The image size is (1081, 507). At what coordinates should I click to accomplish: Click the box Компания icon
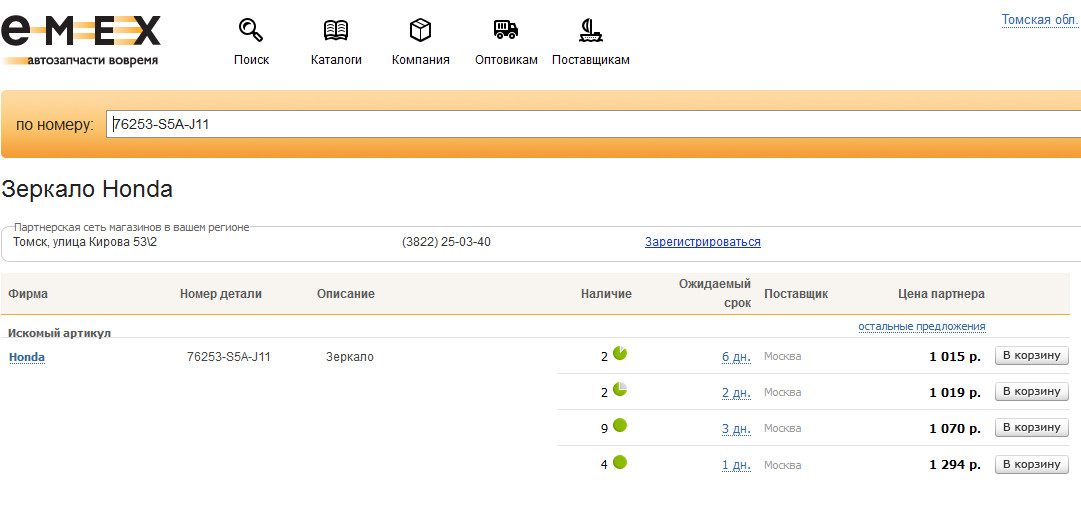(x=421, y=30)
